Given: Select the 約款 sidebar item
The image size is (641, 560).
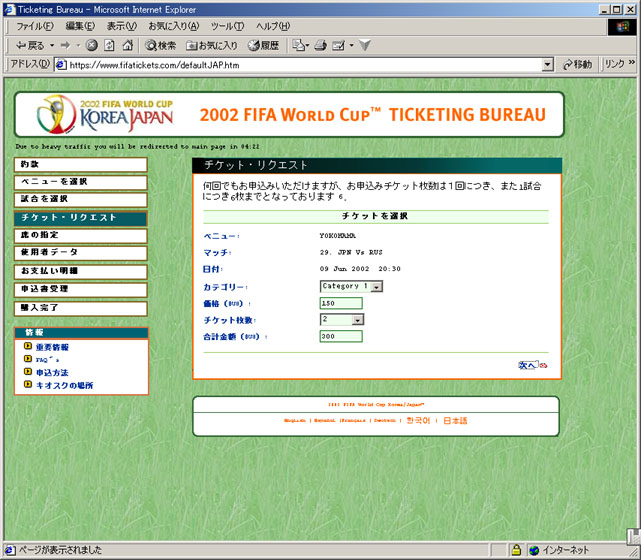Looking at the screenshot, I should (x=81, y=165).
